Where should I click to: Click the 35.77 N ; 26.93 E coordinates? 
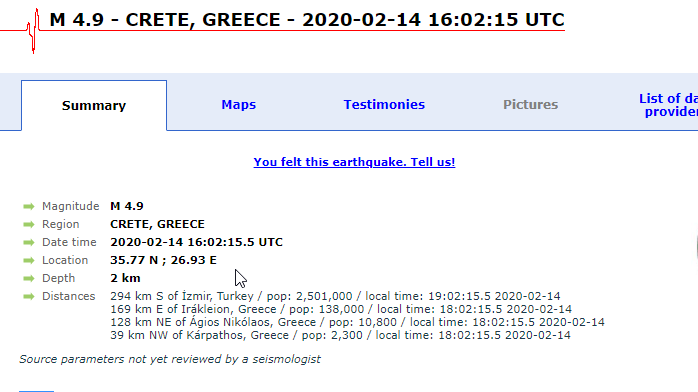(163, 260)
